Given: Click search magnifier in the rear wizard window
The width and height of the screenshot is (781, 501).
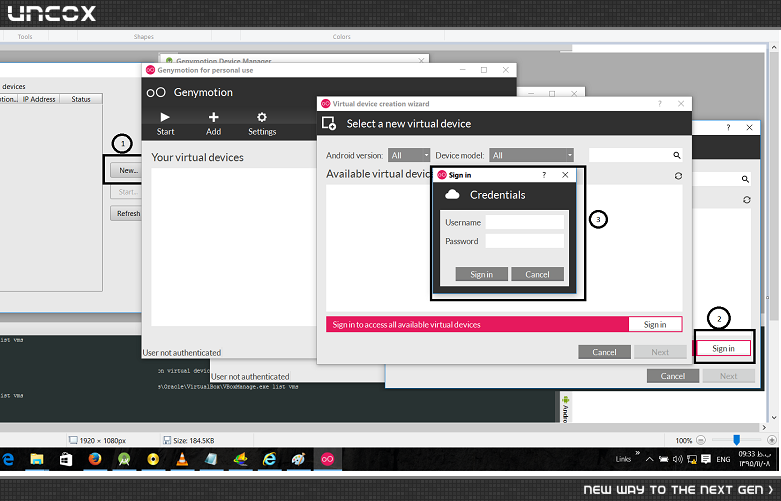Looking at the screenshot, I should tap(745, 179).
